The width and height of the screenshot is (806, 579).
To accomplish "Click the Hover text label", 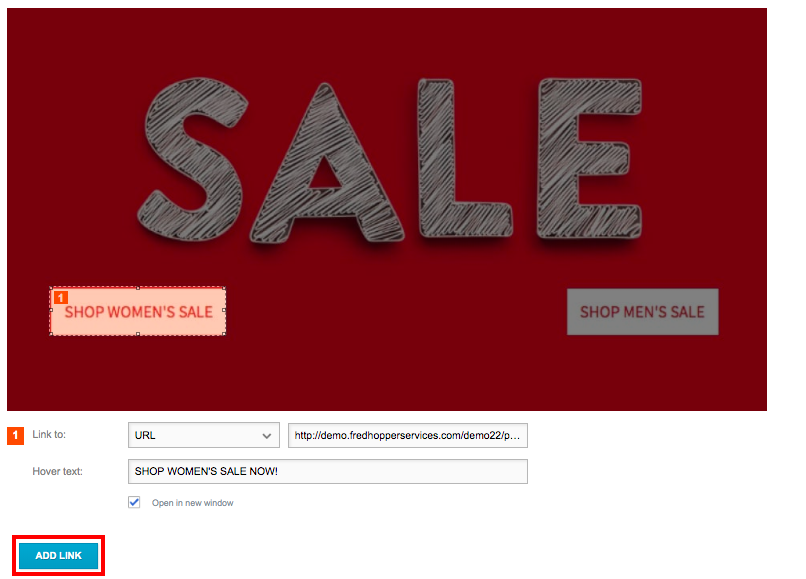I will tap(57, 471).
